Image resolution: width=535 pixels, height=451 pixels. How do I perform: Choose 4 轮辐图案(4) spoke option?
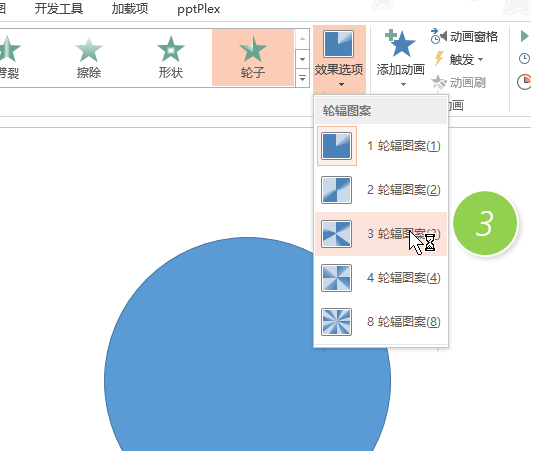click(x=380, y=278)
